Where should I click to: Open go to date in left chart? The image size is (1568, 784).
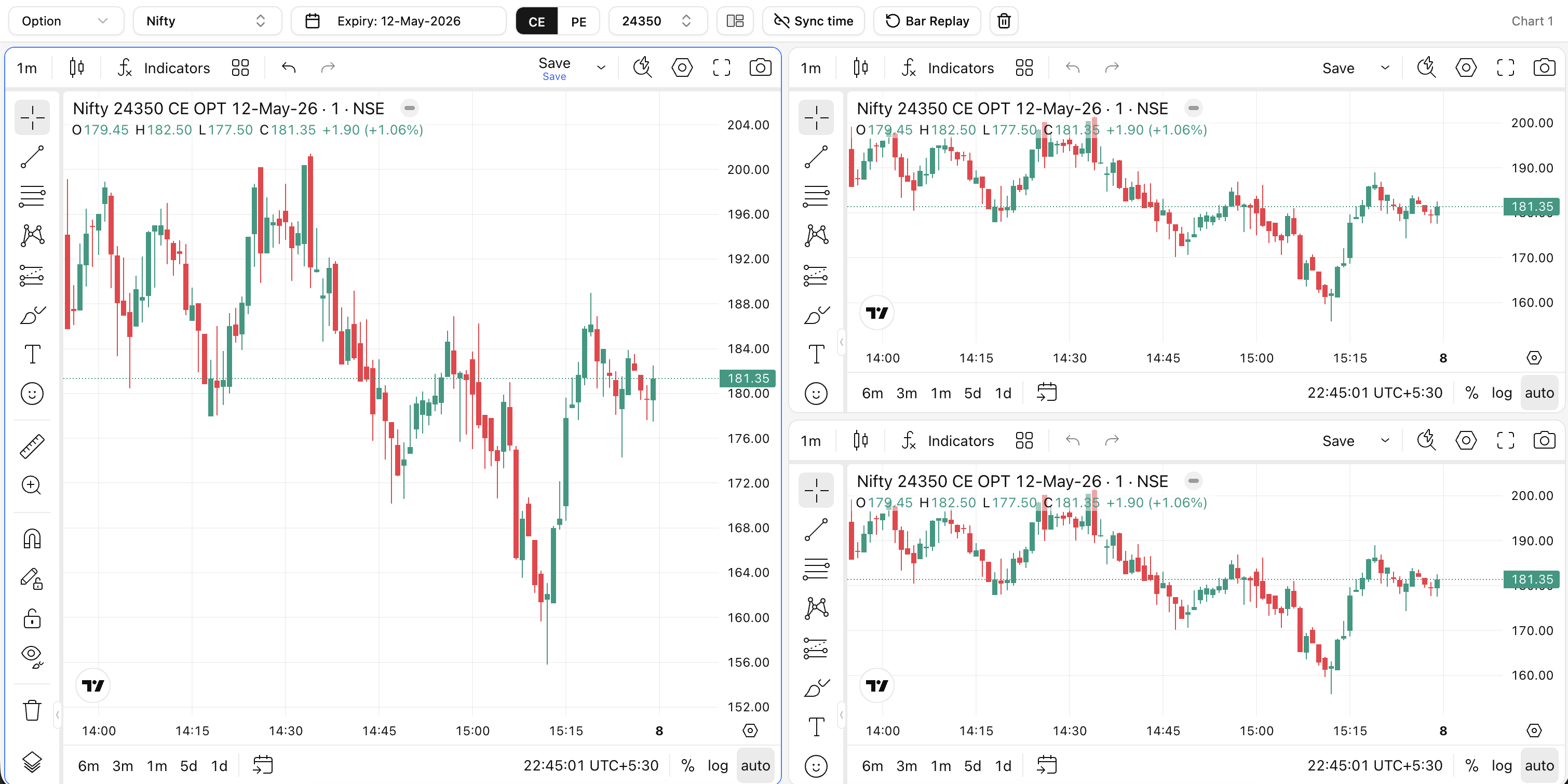[263, 765]
